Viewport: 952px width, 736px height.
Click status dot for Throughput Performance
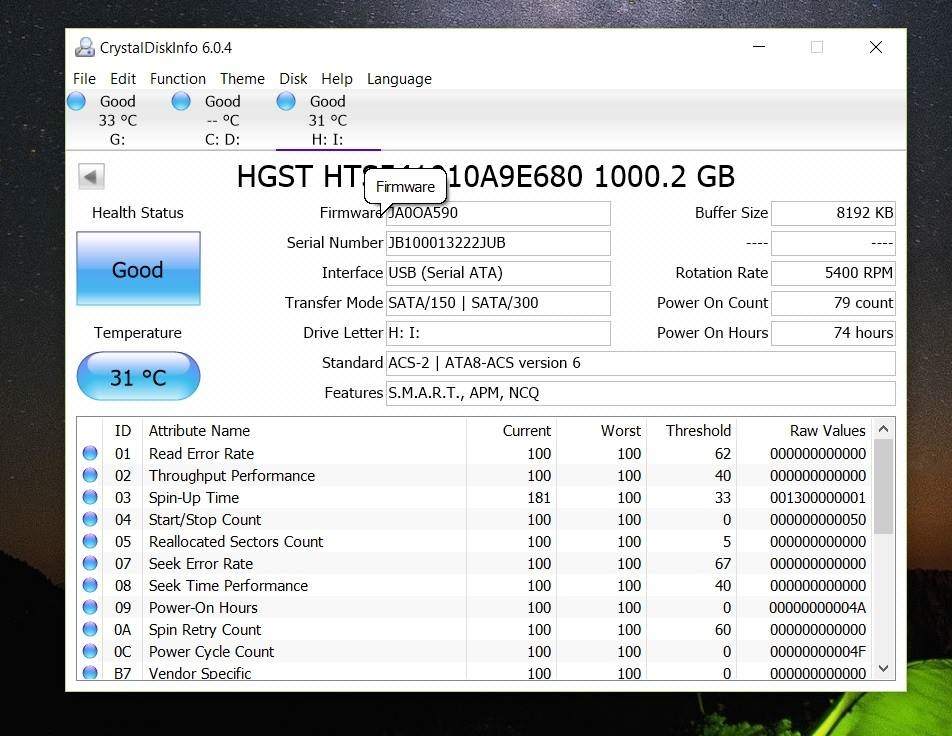90,475
